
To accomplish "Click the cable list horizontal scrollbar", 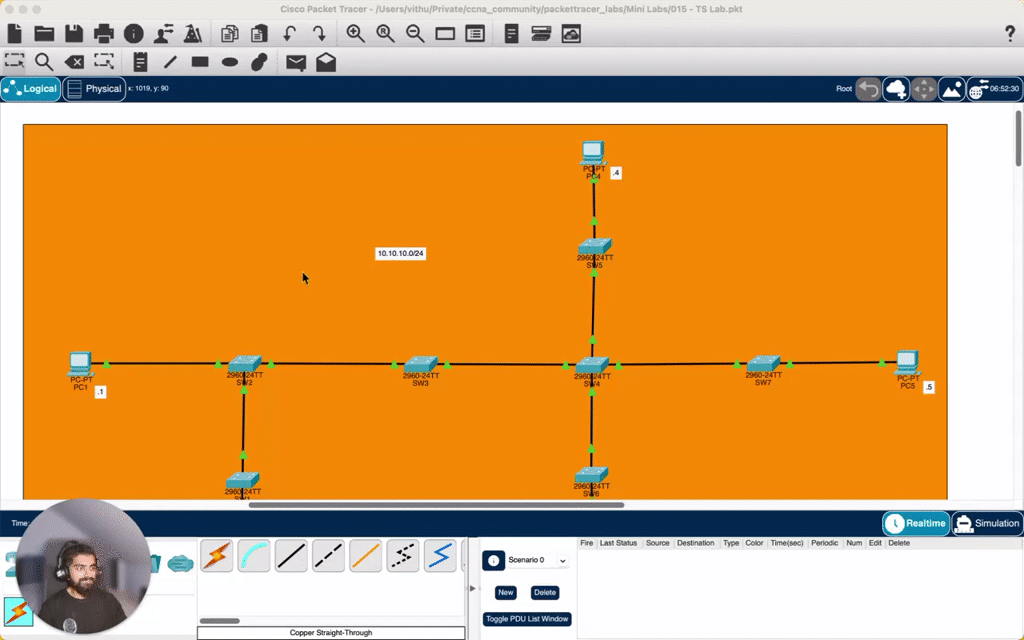I will (x=219, y=621).
